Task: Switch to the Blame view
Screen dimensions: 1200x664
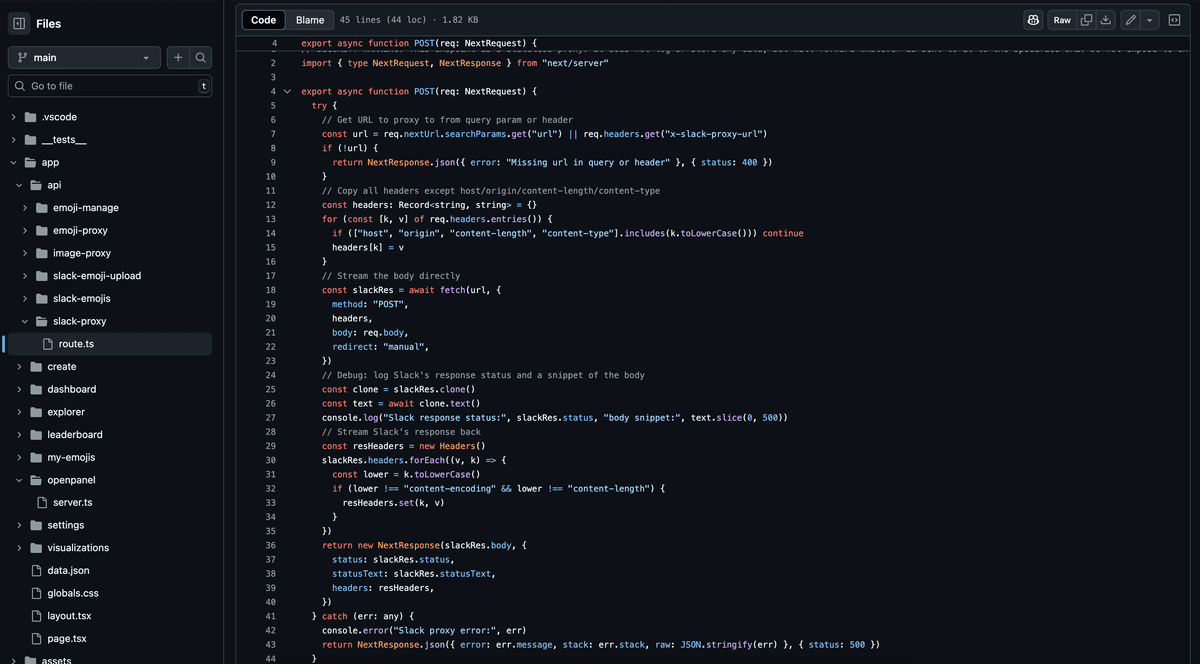Action: click(310, 19)
